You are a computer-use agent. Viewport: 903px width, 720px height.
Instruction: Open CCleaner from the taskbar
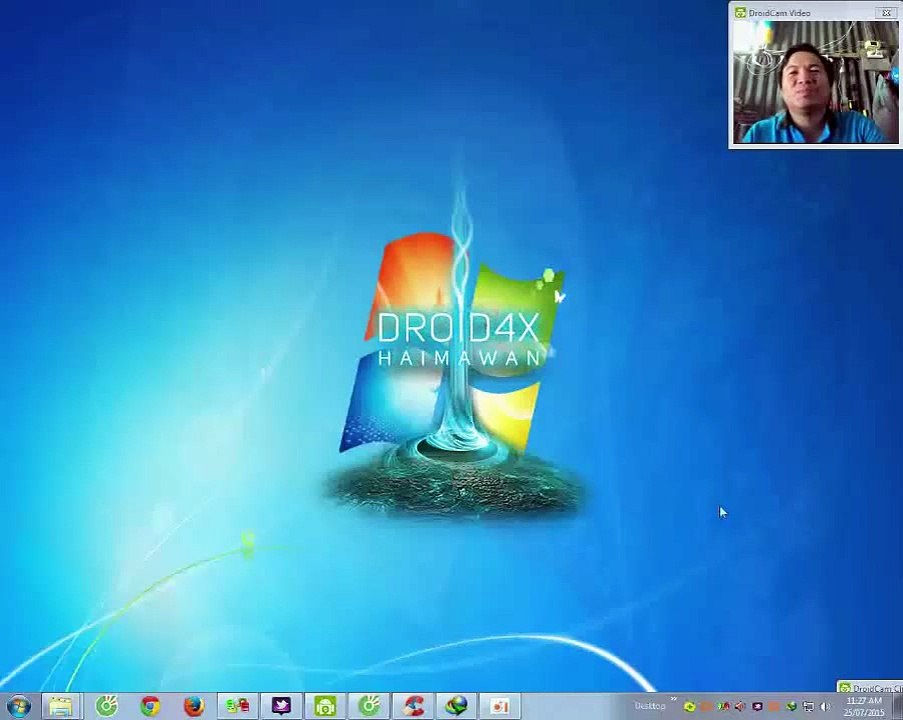(x=413, y=706)
